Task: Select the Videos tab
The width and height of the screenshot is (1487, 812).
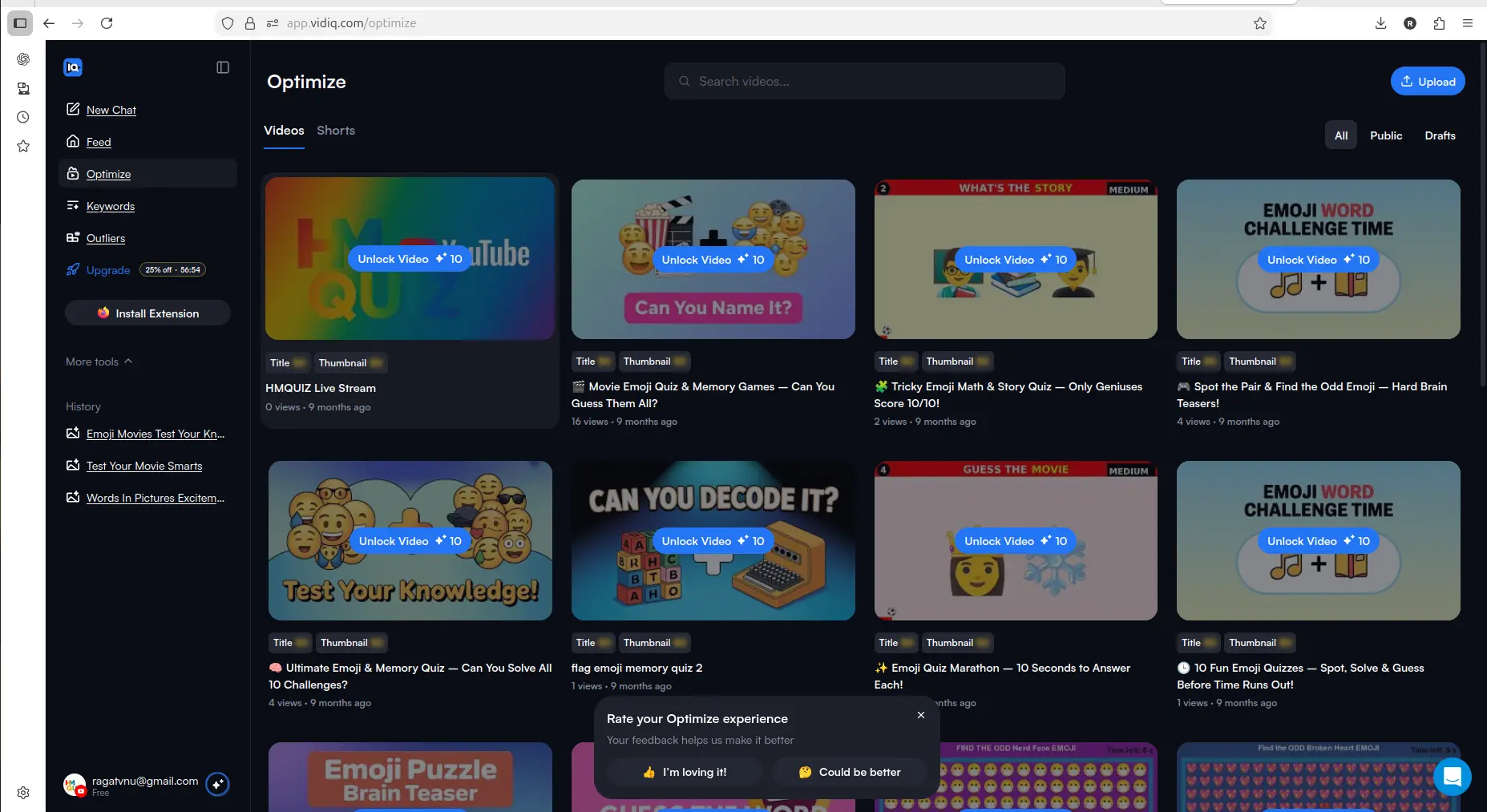Action: pyautogui.click(x=284, y=131)
